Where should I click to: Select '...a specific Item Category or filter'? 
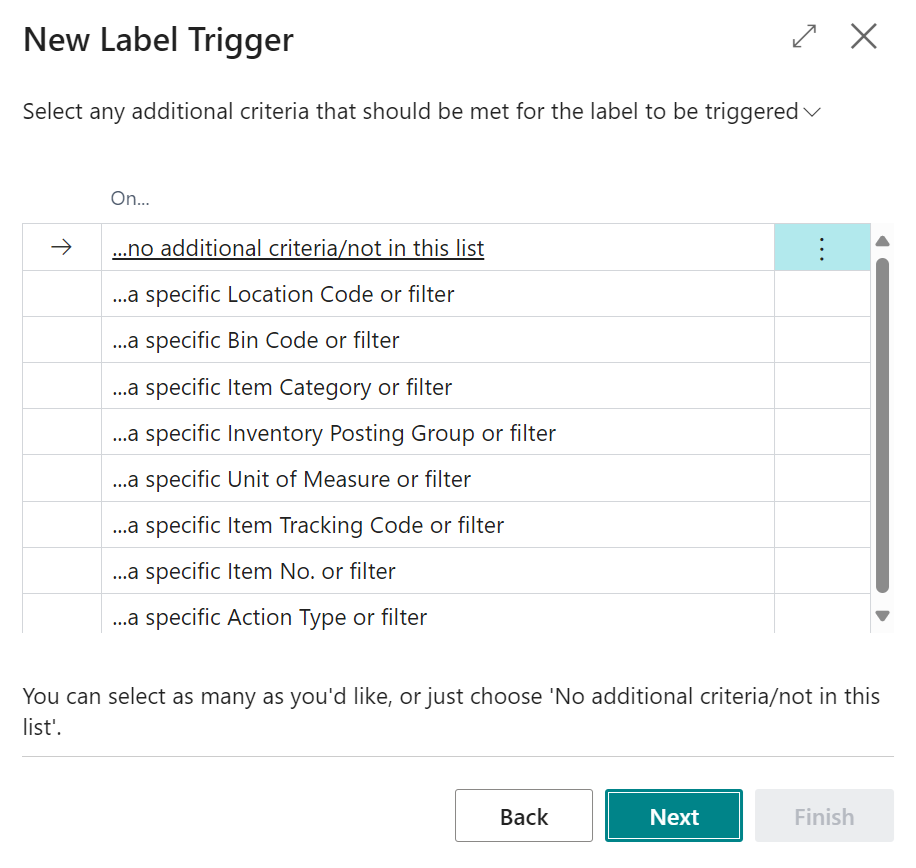click(x=278, y=386)
